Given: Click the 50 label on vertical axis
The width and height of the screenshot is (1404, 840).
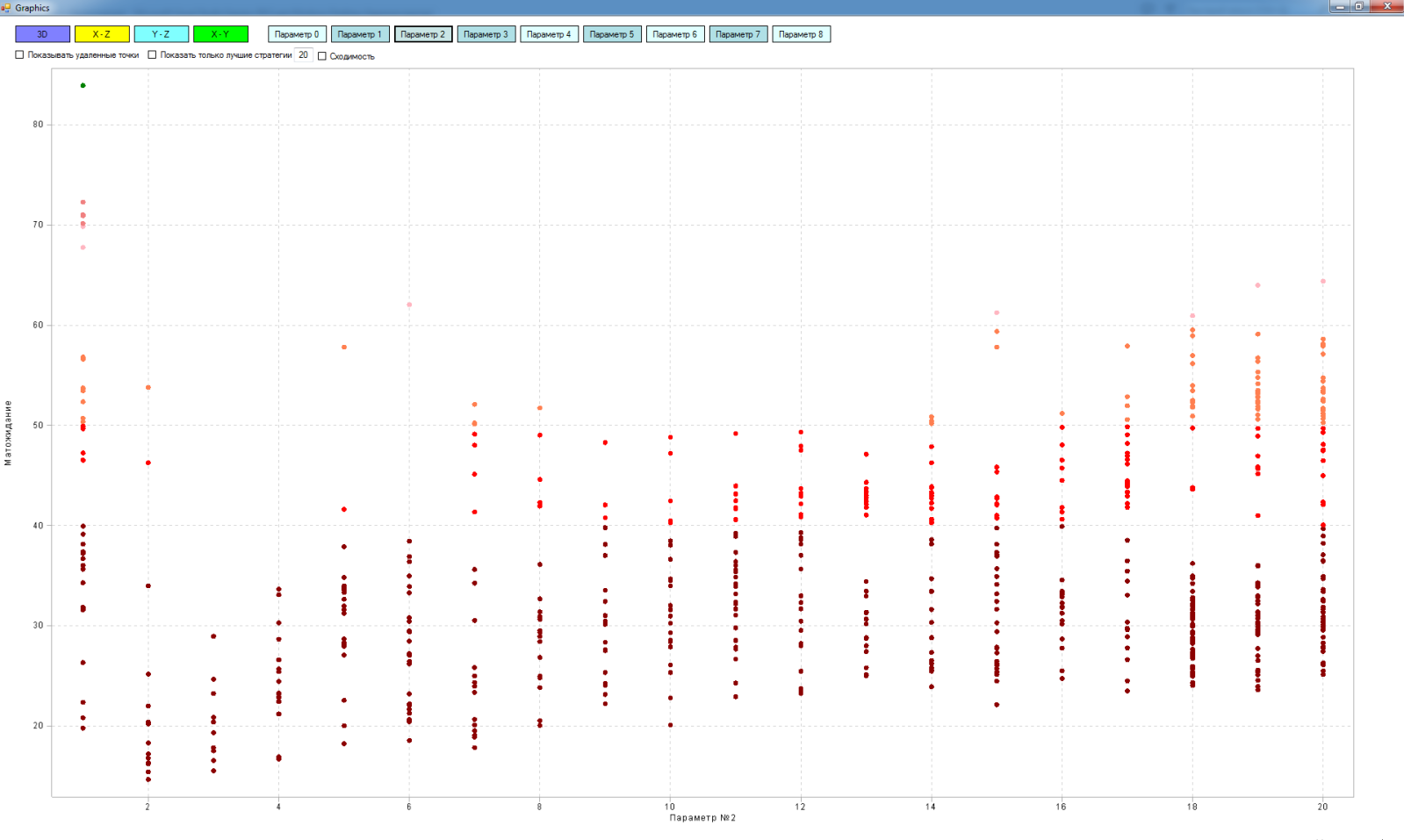Looking at the screenshot, I should pos(38,426).
